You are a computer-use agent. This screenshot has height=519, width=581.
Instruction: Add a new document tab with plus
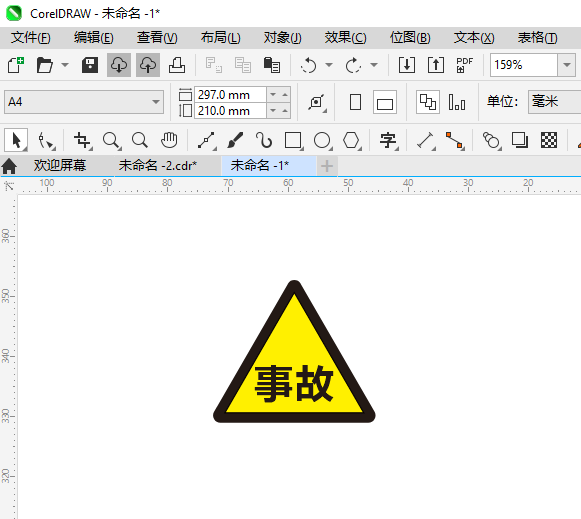[327, 166]
